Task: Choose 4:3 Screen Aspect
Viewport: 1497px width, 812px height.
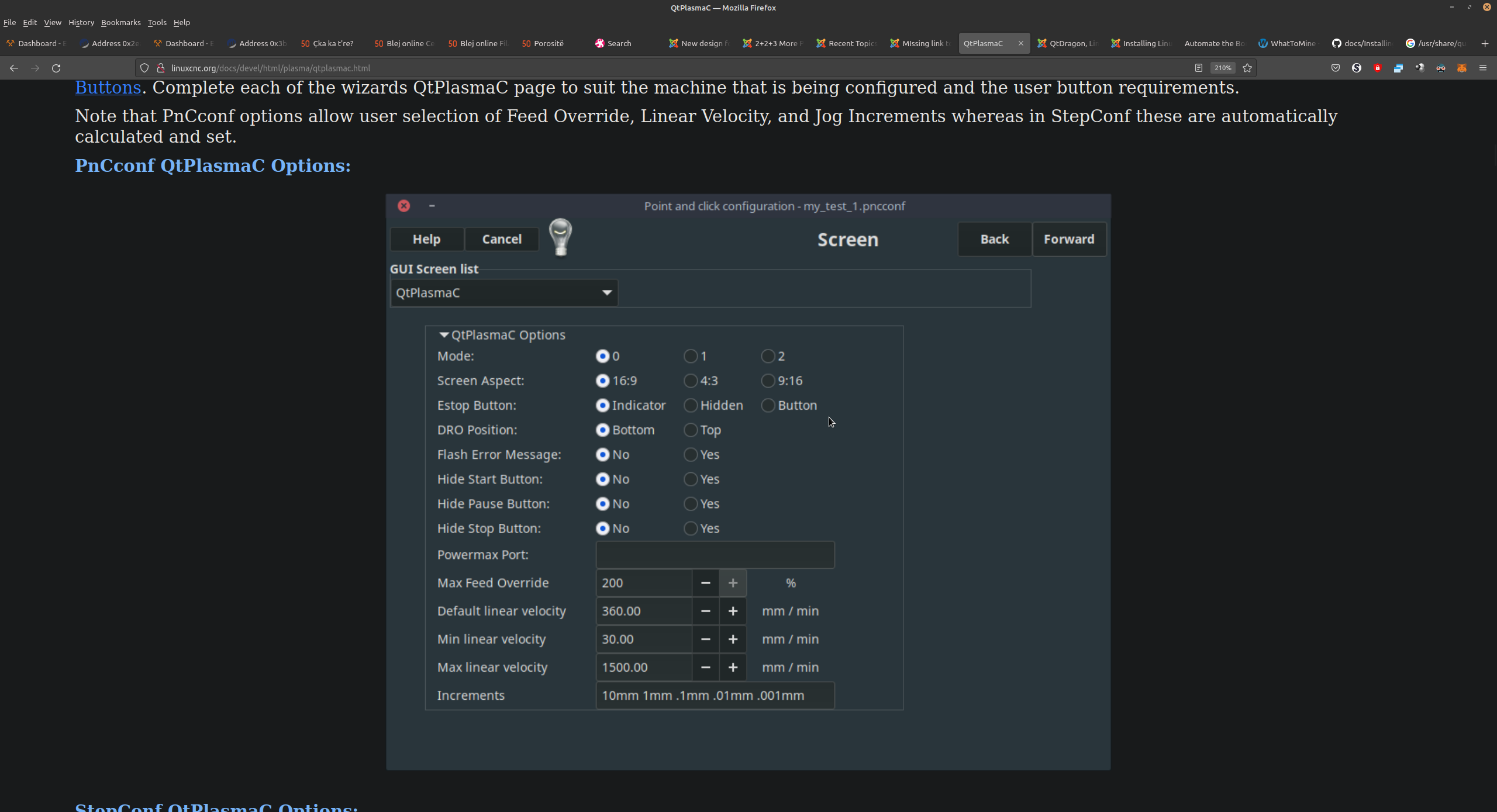Action: (691, 381)
